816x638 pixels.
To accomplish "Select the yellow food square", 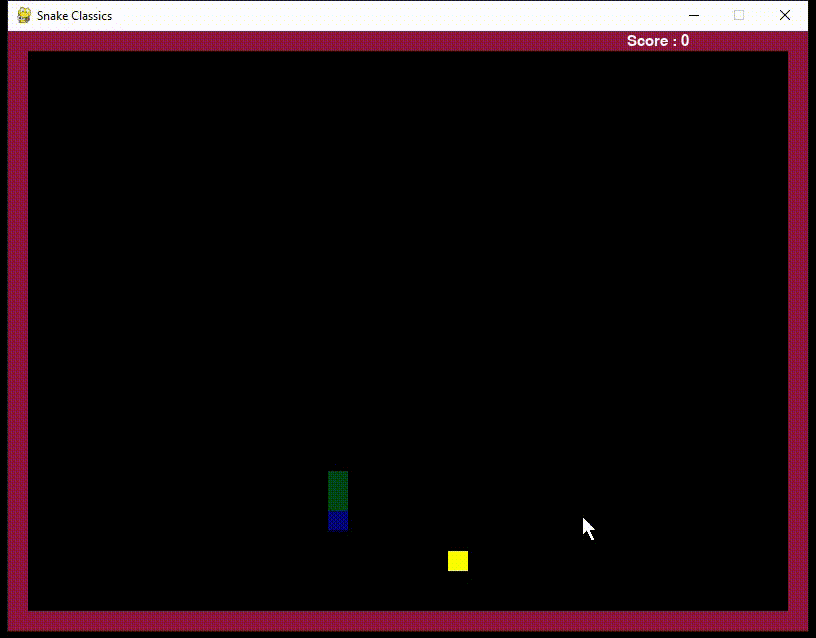I will 456,562.
